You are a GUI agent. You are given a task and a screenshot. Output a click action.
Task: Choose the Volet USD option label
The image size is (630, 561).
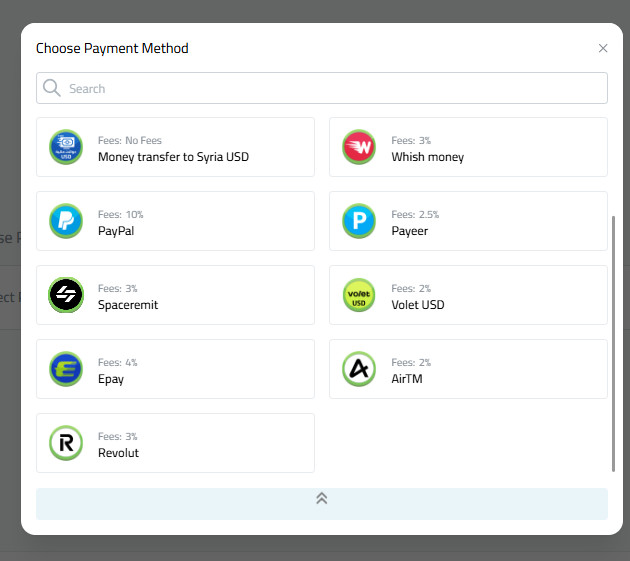[x=418, y=305]
